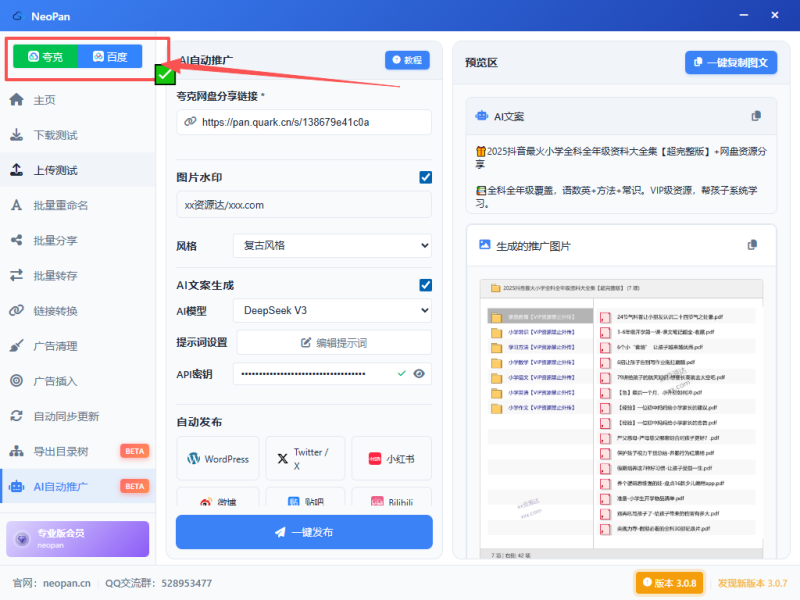Select WordPress publish platform
Screen dimensions: 800x600
coord(217,459)
